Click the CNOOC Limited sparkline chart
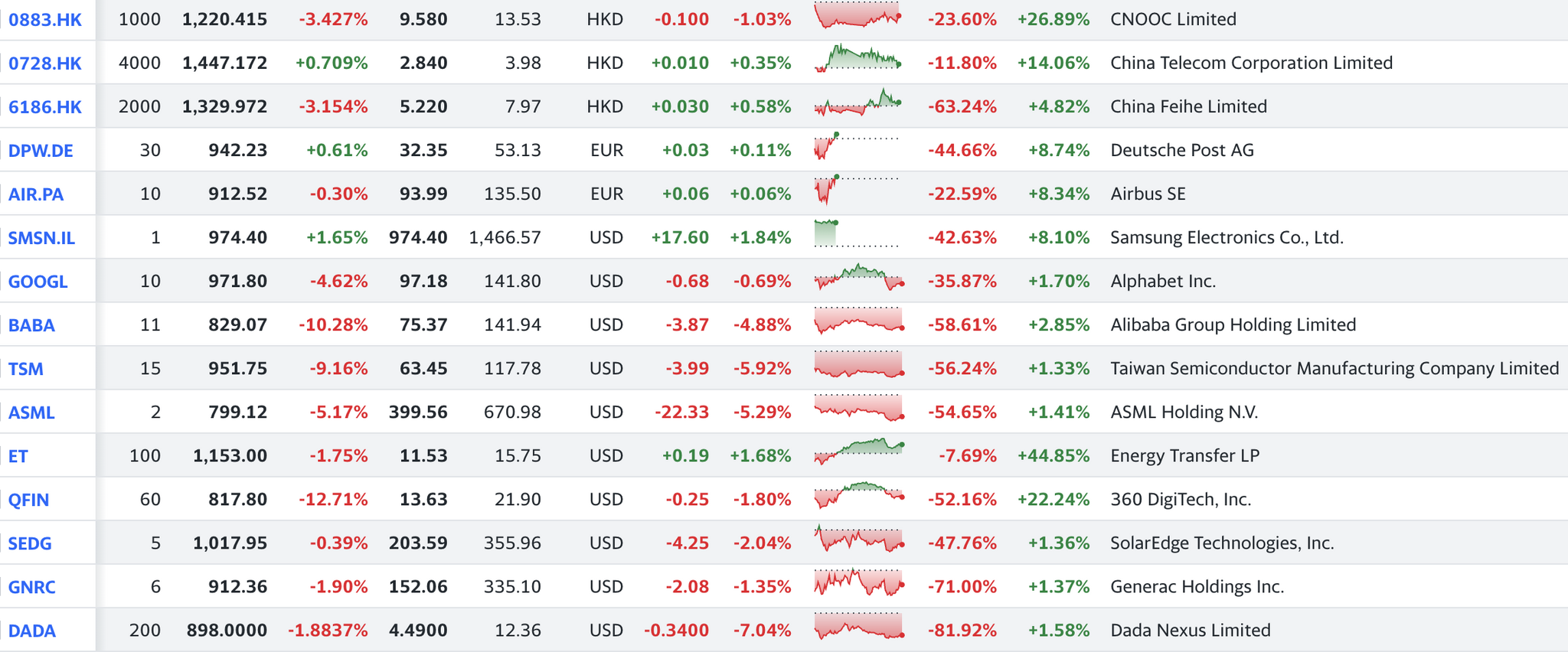The width and height of the screenshot is (1568, 652). 858,17
